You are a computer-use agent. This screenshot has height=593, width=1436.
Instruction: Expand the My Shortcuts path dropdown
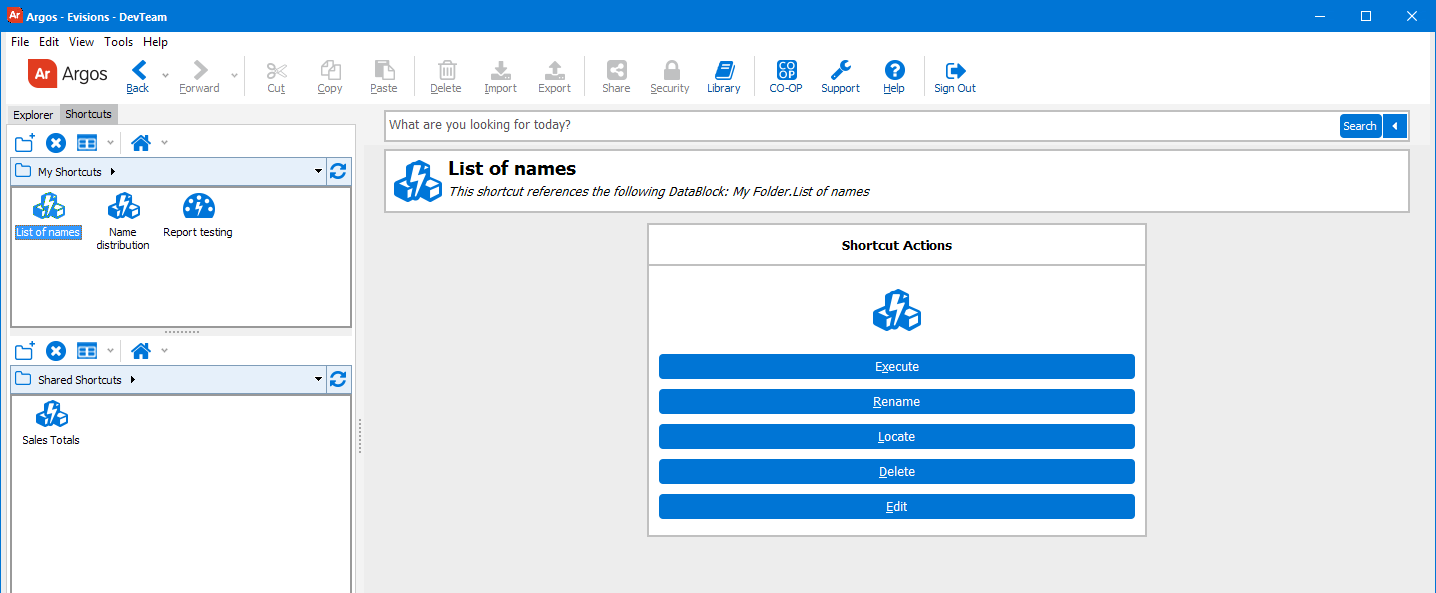pyautogui.click(x=319, y=172)
